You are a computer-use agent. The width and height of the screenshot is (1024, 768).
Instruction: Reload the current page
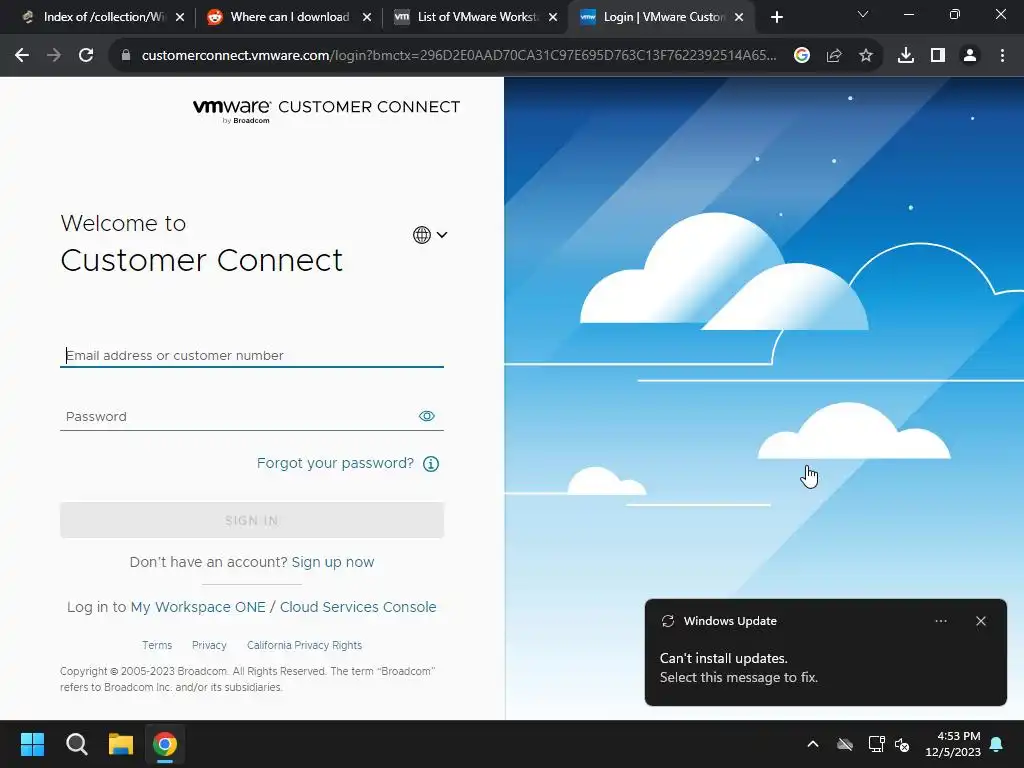pyautogui.click(x=86, y=56)
